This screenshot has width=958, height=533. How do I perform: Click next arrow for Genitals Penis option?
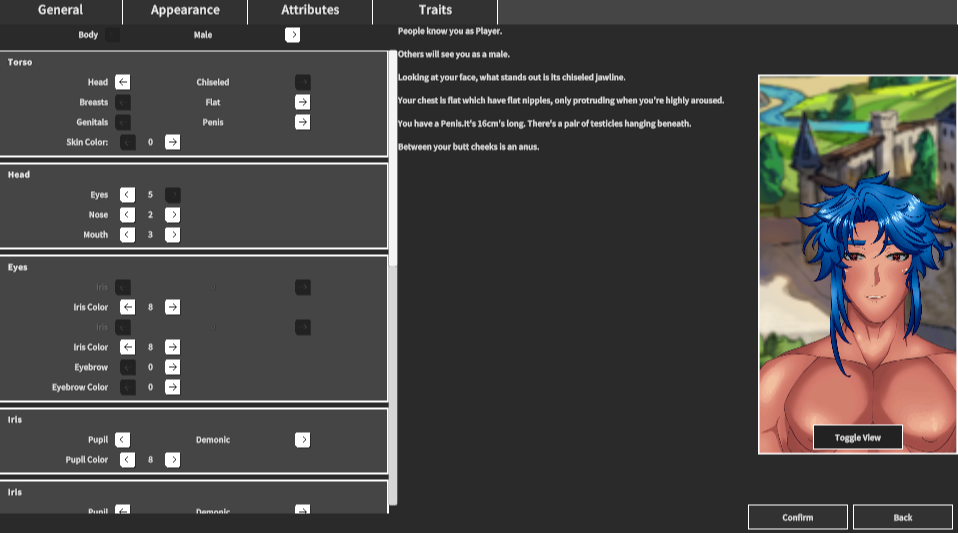(302, 122)
